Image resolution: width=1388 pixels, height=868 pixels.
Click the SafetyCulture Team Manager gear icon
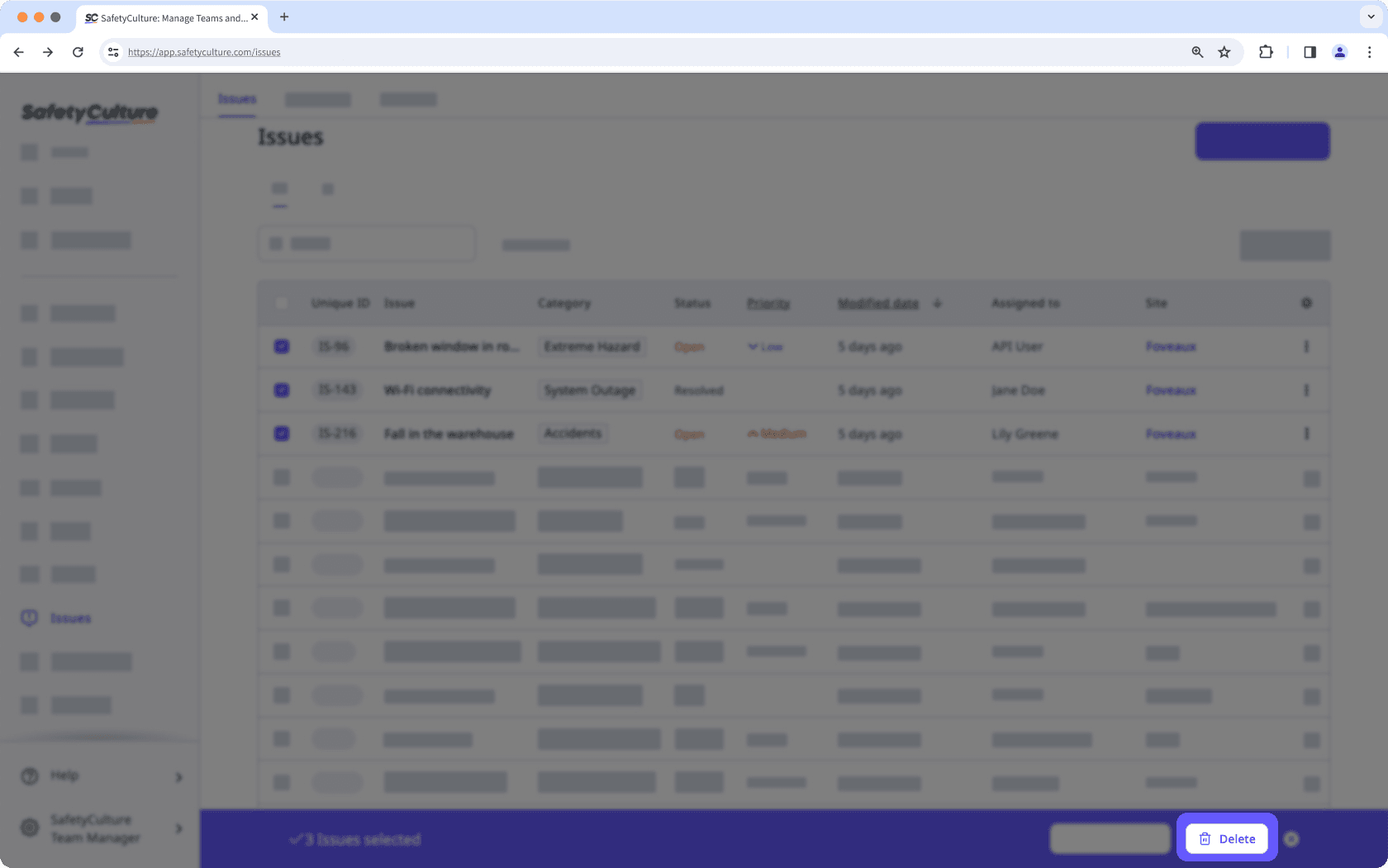click(31, 828)
